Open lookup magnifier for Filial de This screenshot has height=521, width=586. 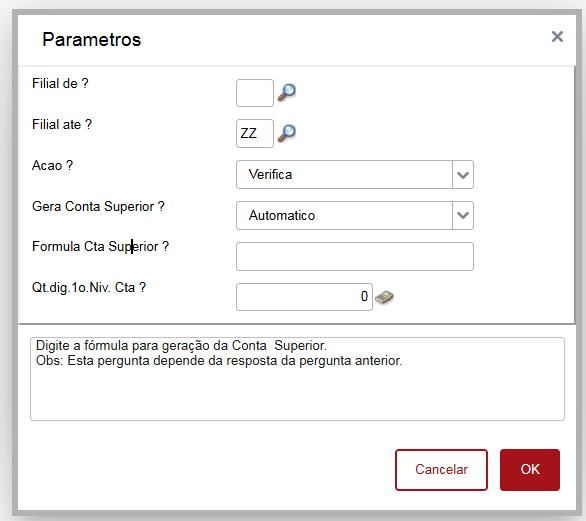[287, 92]
